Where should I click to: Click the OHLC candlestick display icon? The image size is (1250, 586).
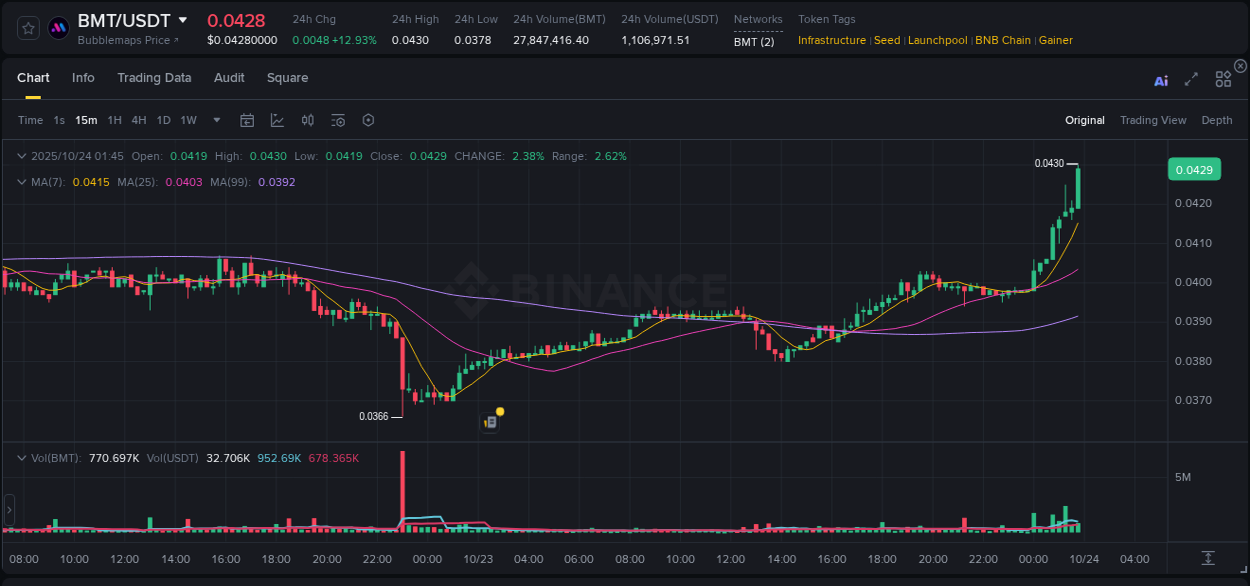coord(308,120)
